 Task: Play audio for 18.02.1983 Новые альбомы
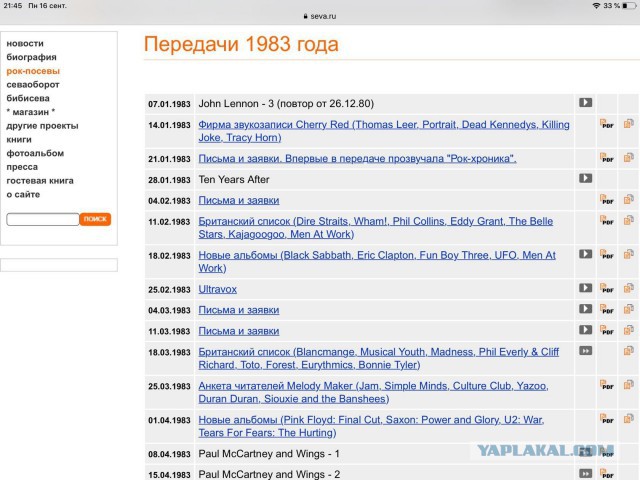point(585,254)
